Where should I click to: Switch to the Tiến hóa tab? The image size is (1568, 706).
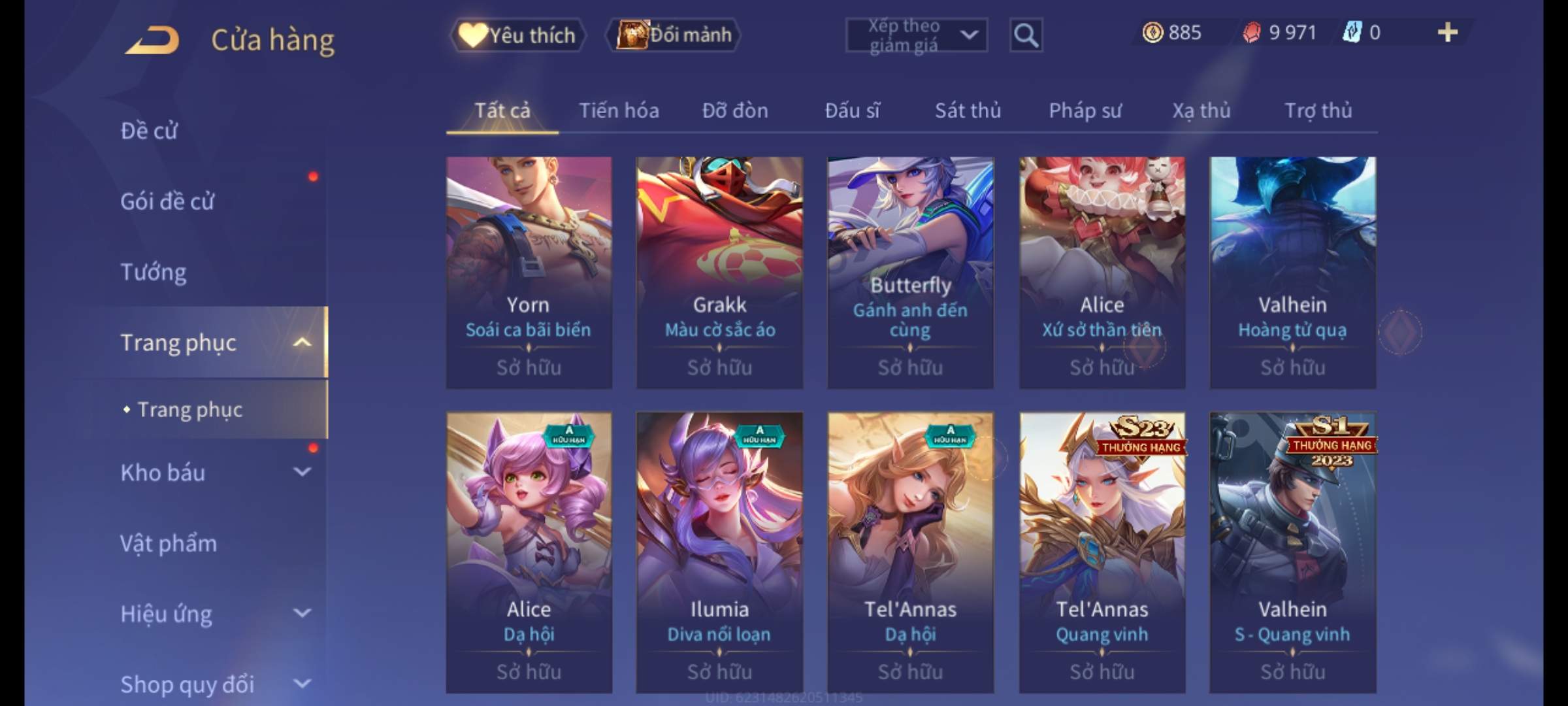[x=619, y=110]
